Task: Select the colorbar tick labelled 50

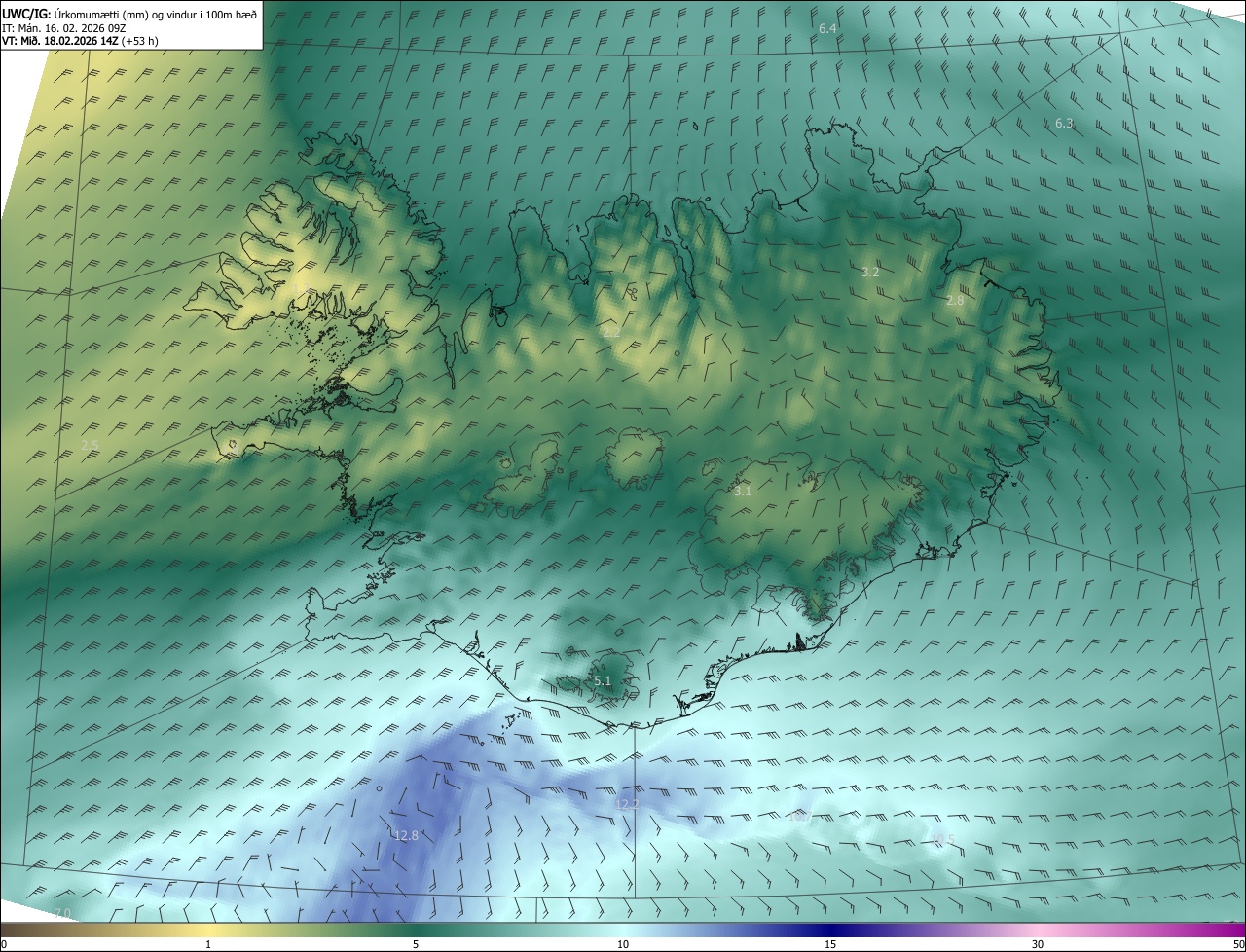Action: [1239, 944]
